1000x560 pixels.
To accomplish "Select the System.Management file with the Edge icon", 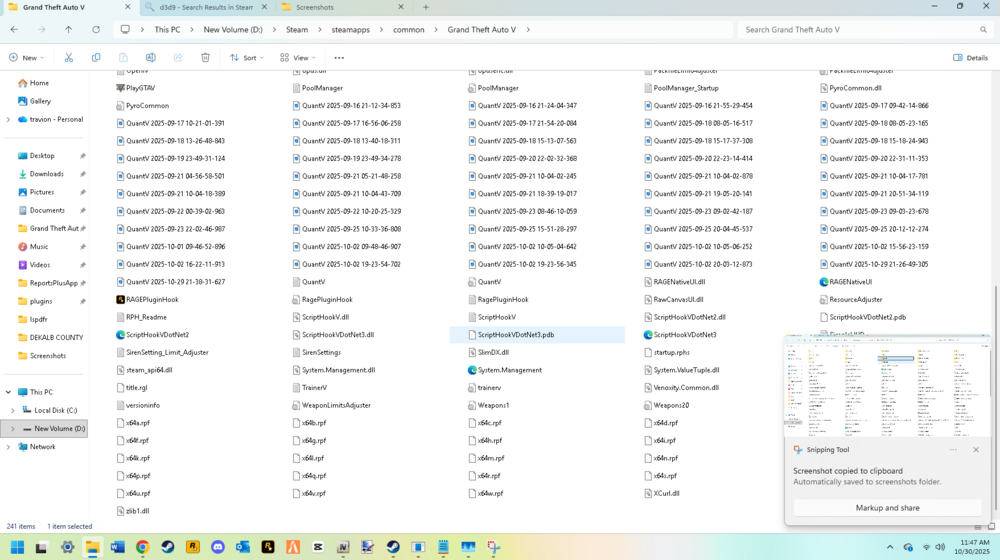I will [x=504, y=370].
